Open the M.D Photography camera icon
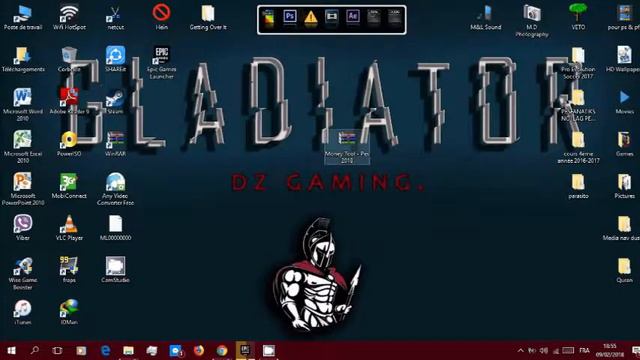The width and height of the screenshot is (640, 360). point(532,20)
